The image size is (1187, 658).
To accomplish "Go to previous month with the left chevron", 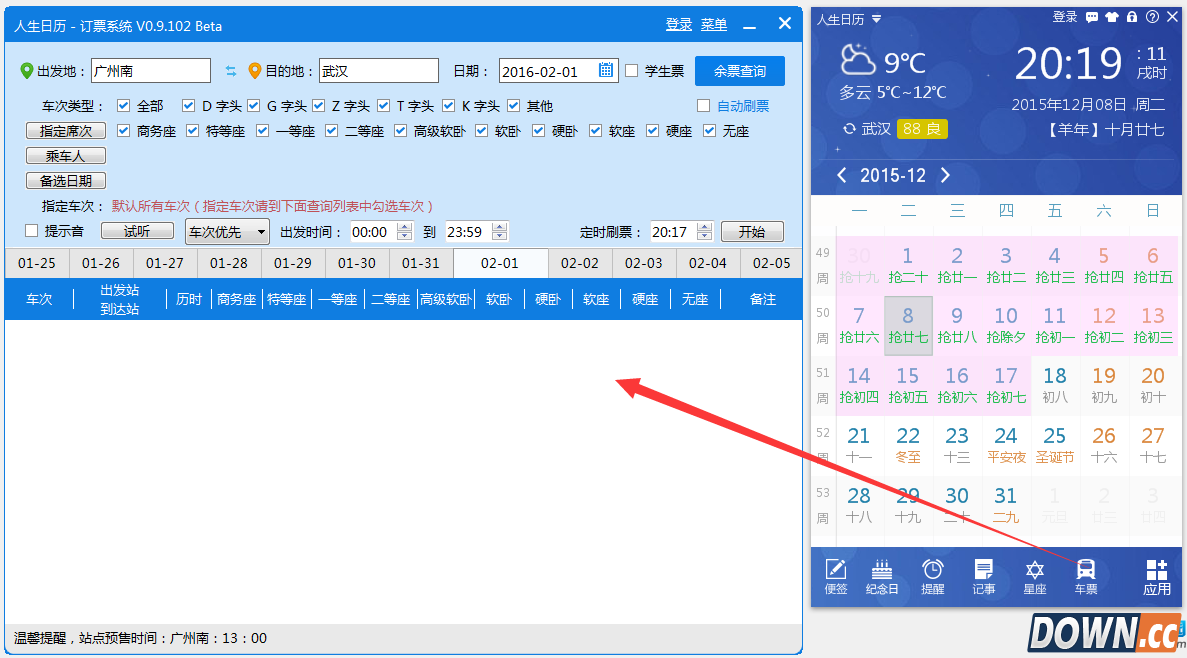I will click(x=841, y=175).
